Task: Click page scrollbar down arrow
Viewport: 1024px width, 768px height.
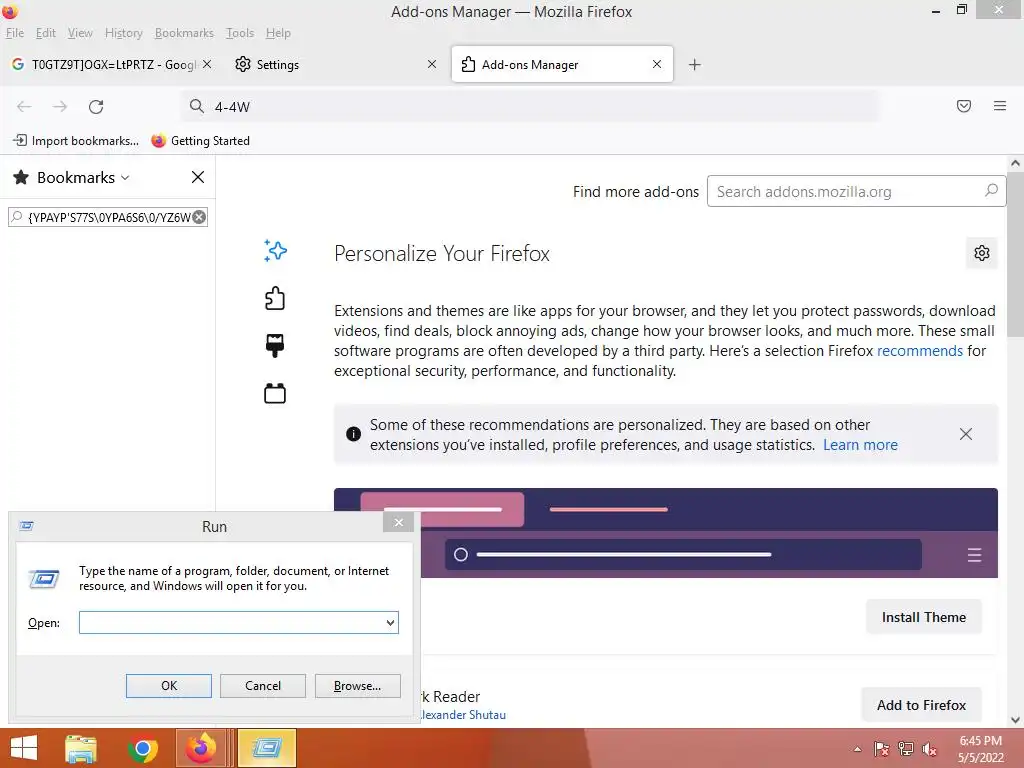Action: point(1015,720)
